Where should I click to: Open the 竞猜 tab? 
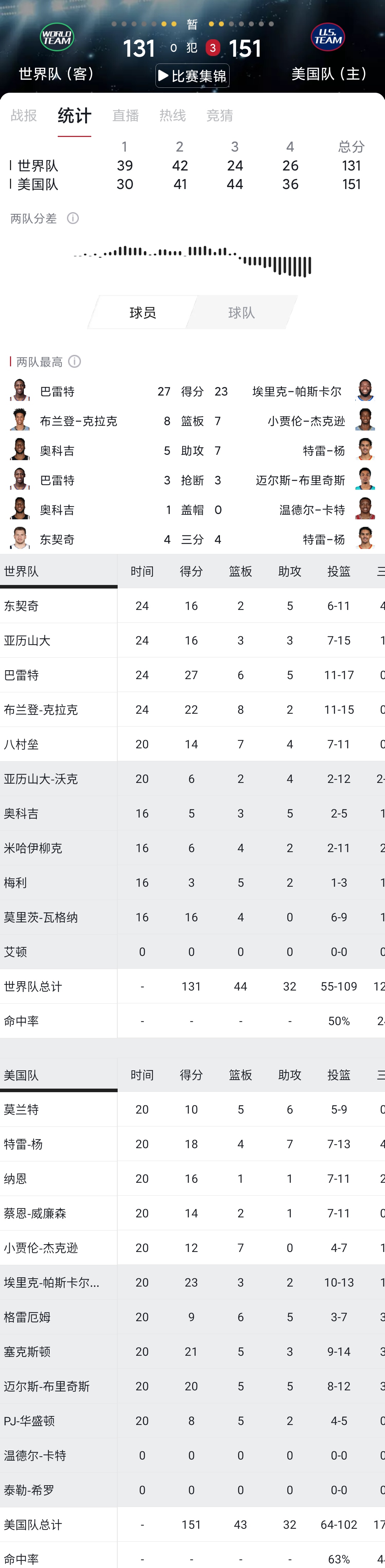click(x=220, y=115)
